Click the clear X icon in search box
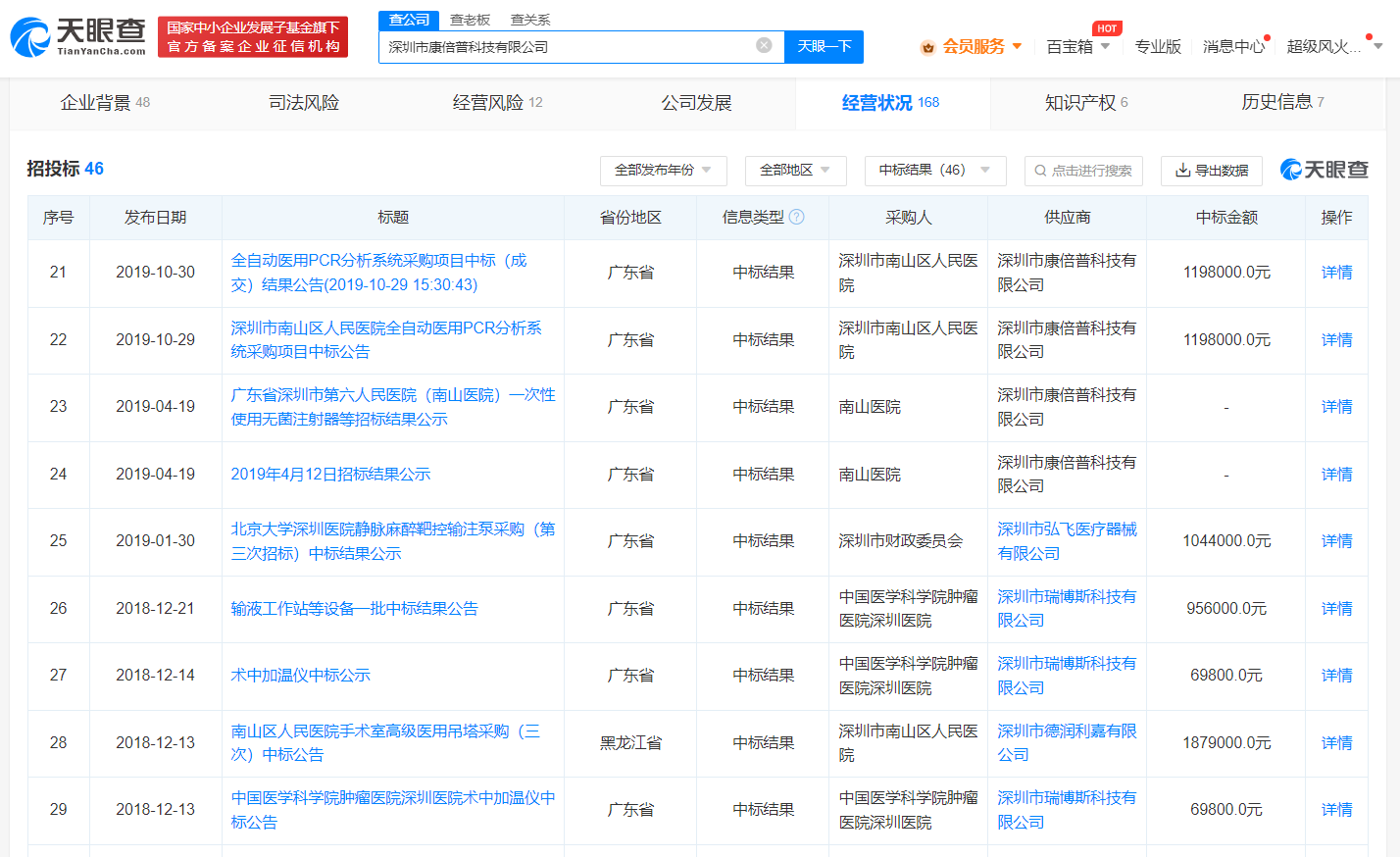This screenshot has width=1400, height=857. click(764, 45)
